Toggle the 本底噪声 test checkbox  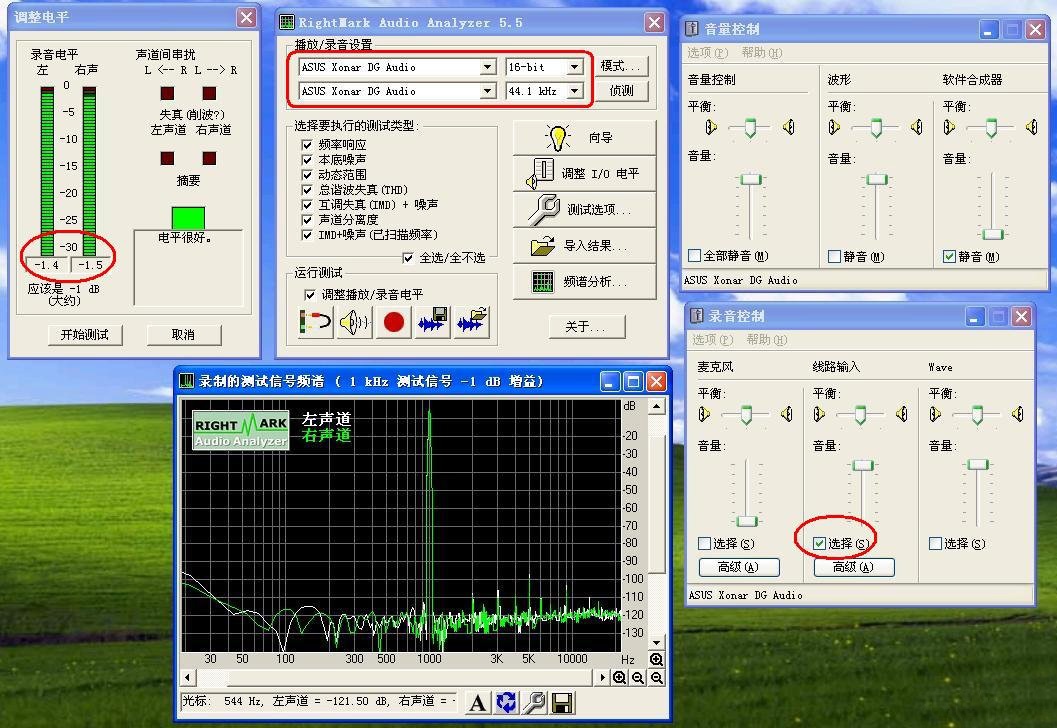point(307,160)
